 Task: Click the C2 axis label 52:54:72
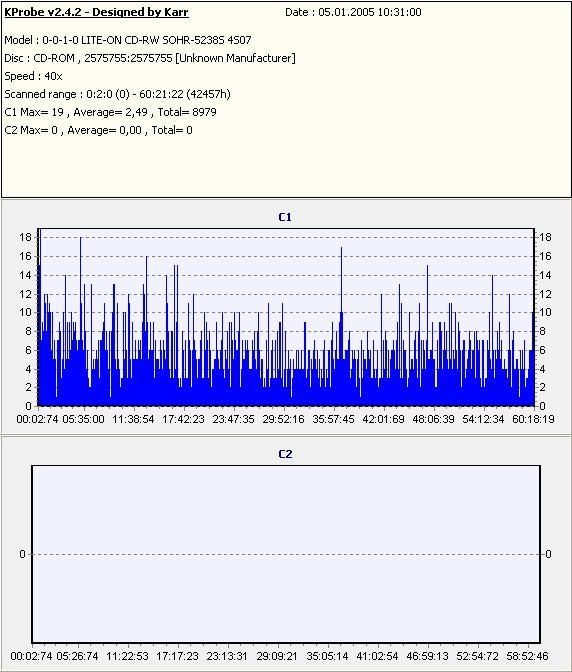478,656
